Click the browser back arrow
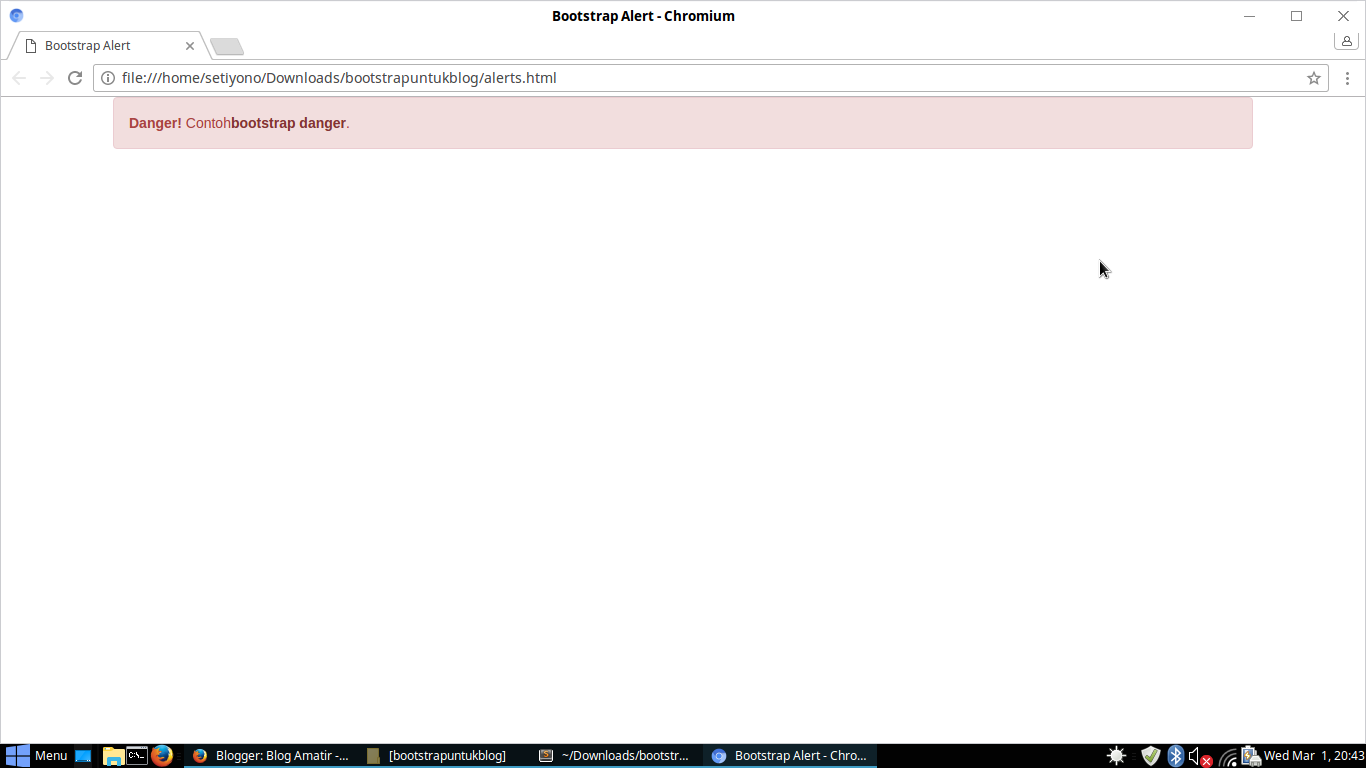 (19, 78)
